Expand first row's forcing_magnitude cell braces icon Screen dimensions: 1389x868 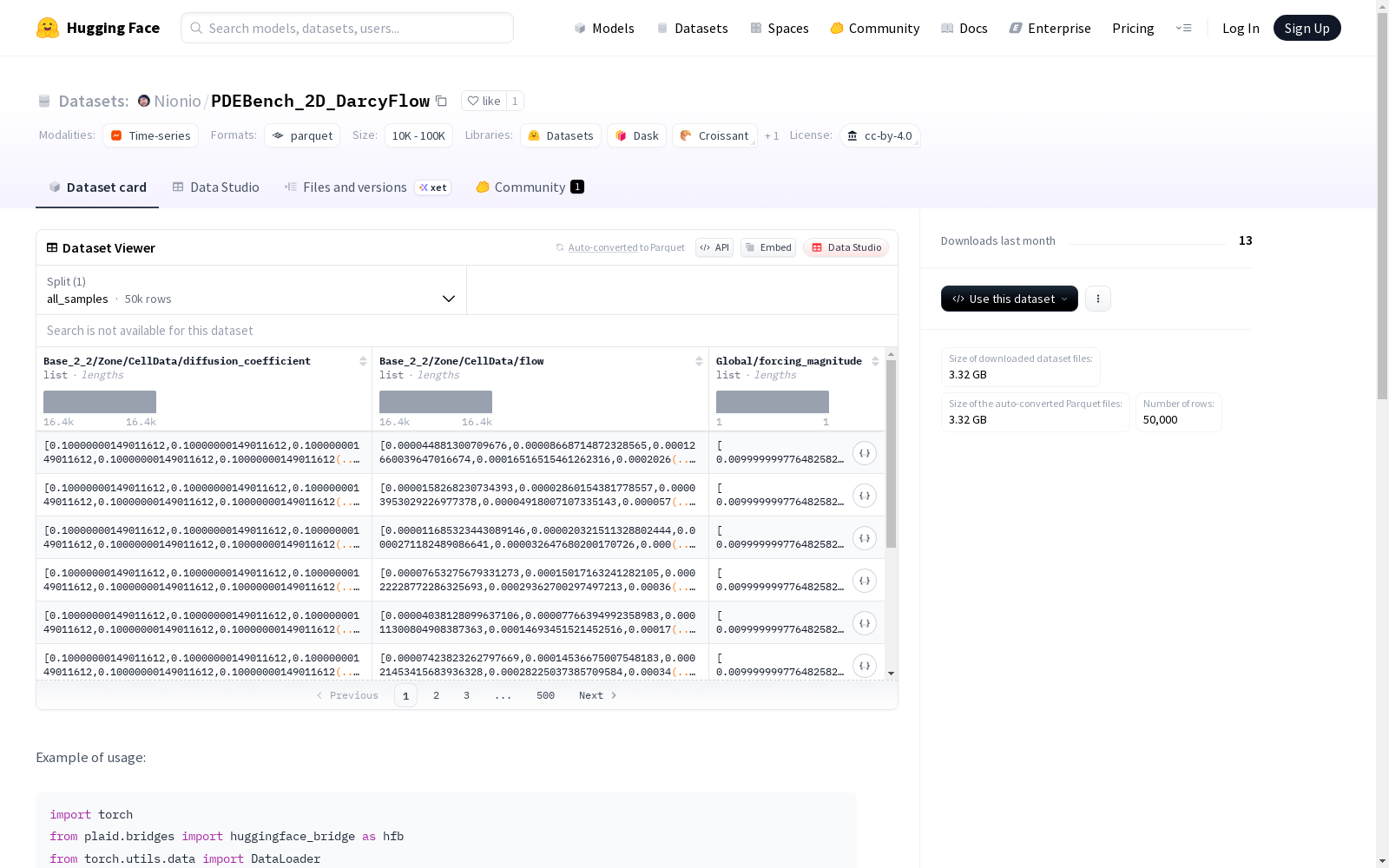865,453
